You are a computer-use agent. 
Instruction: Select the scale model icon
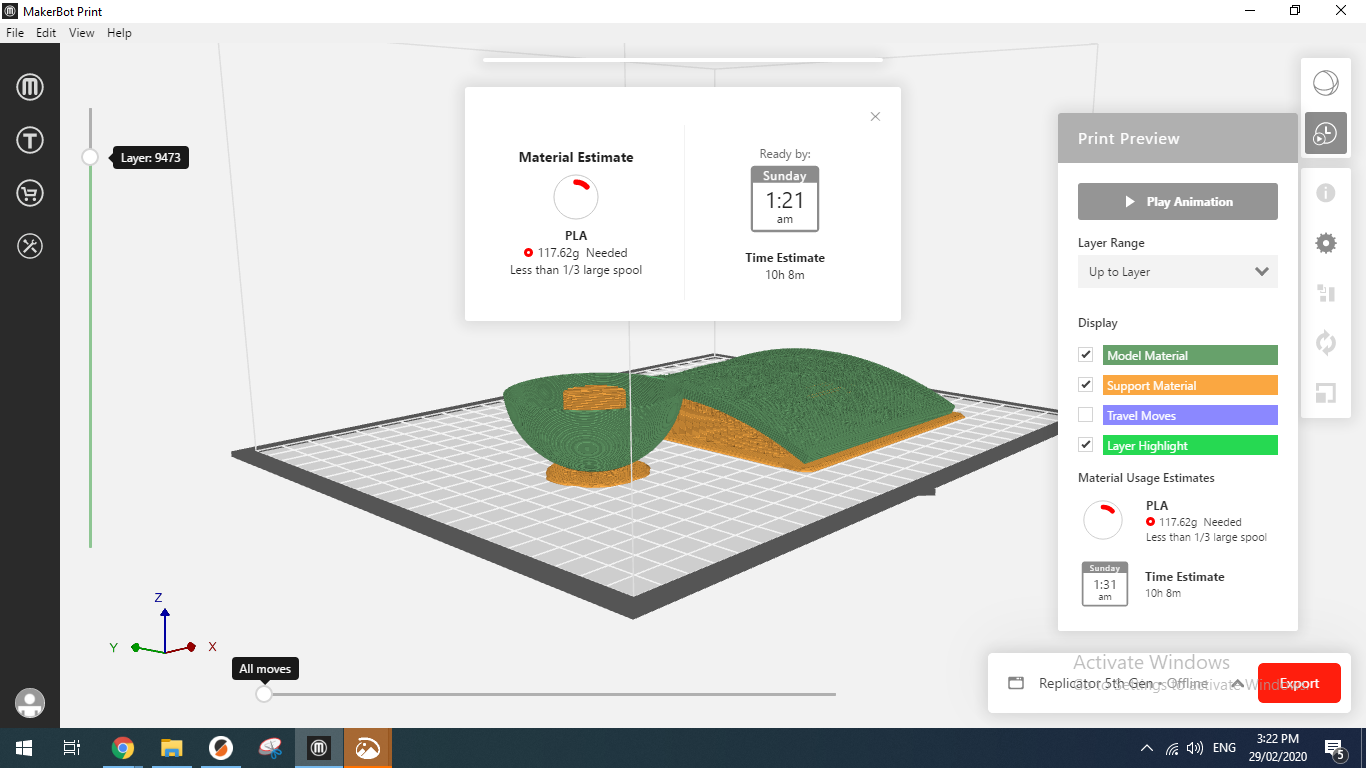[x=1325, y=393]
